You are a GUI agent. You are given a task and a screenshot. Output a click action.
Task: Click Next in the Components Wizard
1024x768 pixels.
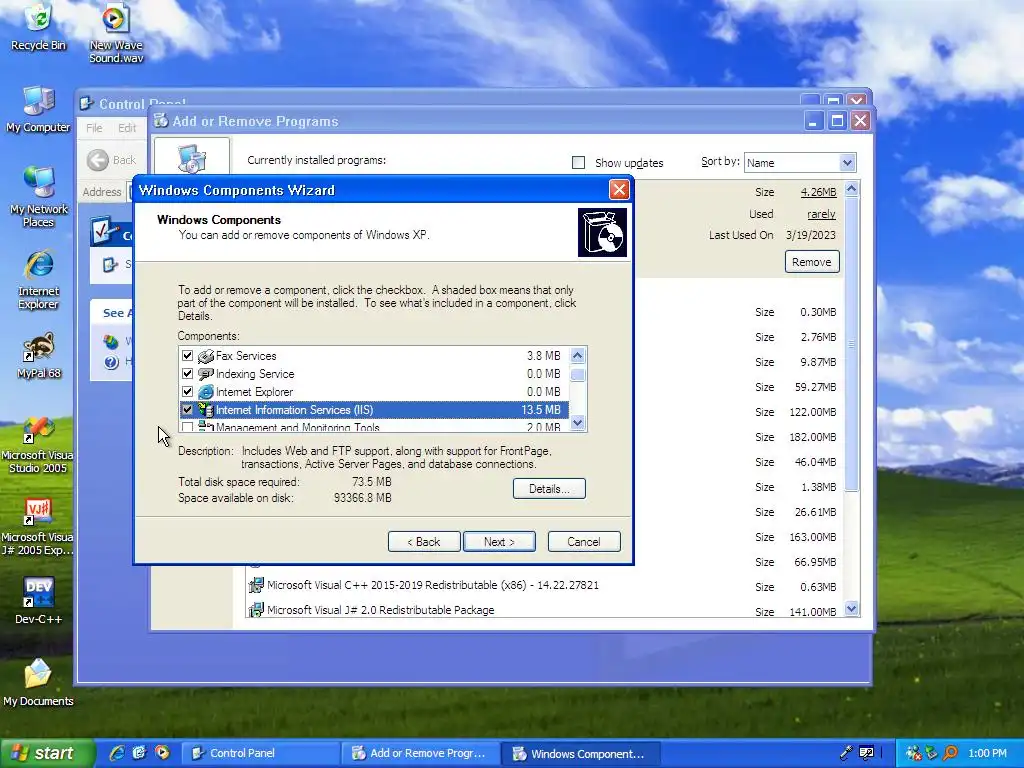point(499,541)
